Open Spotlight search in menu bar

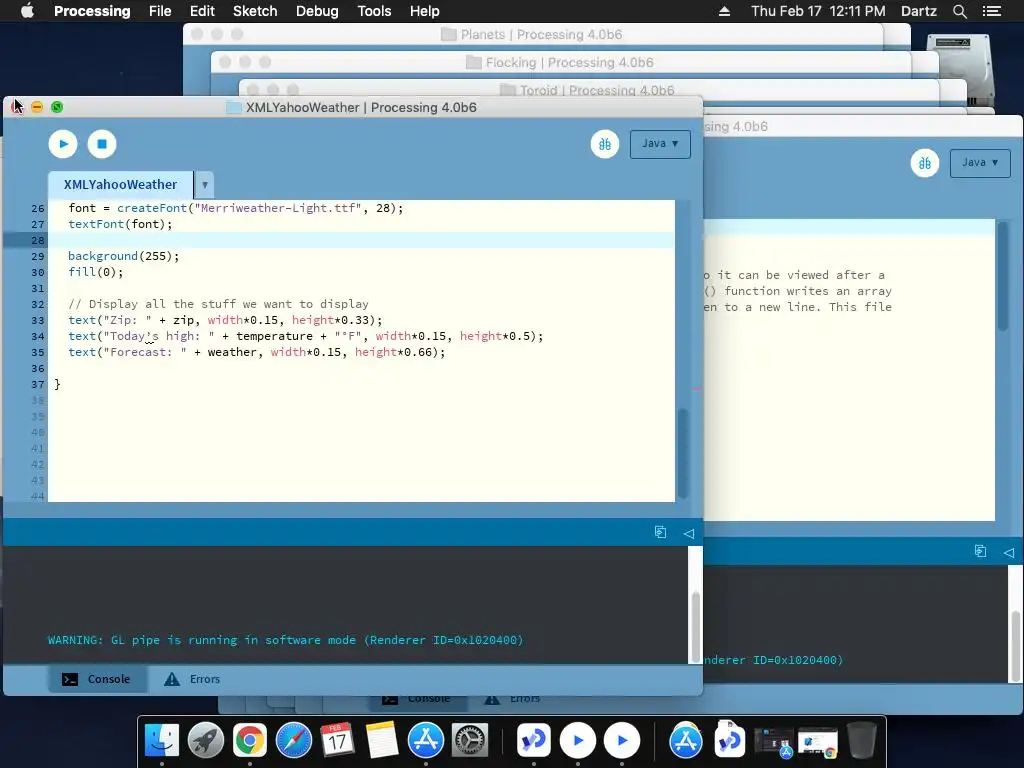(x=959, y=11)
